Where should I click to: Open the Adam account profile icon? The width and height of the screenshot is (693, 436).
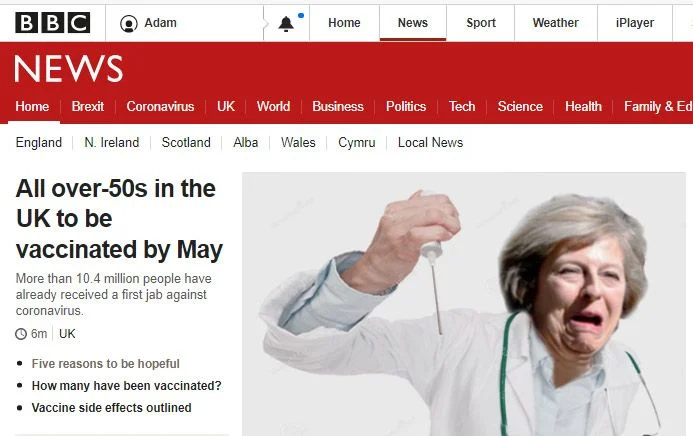click(129, 23)
